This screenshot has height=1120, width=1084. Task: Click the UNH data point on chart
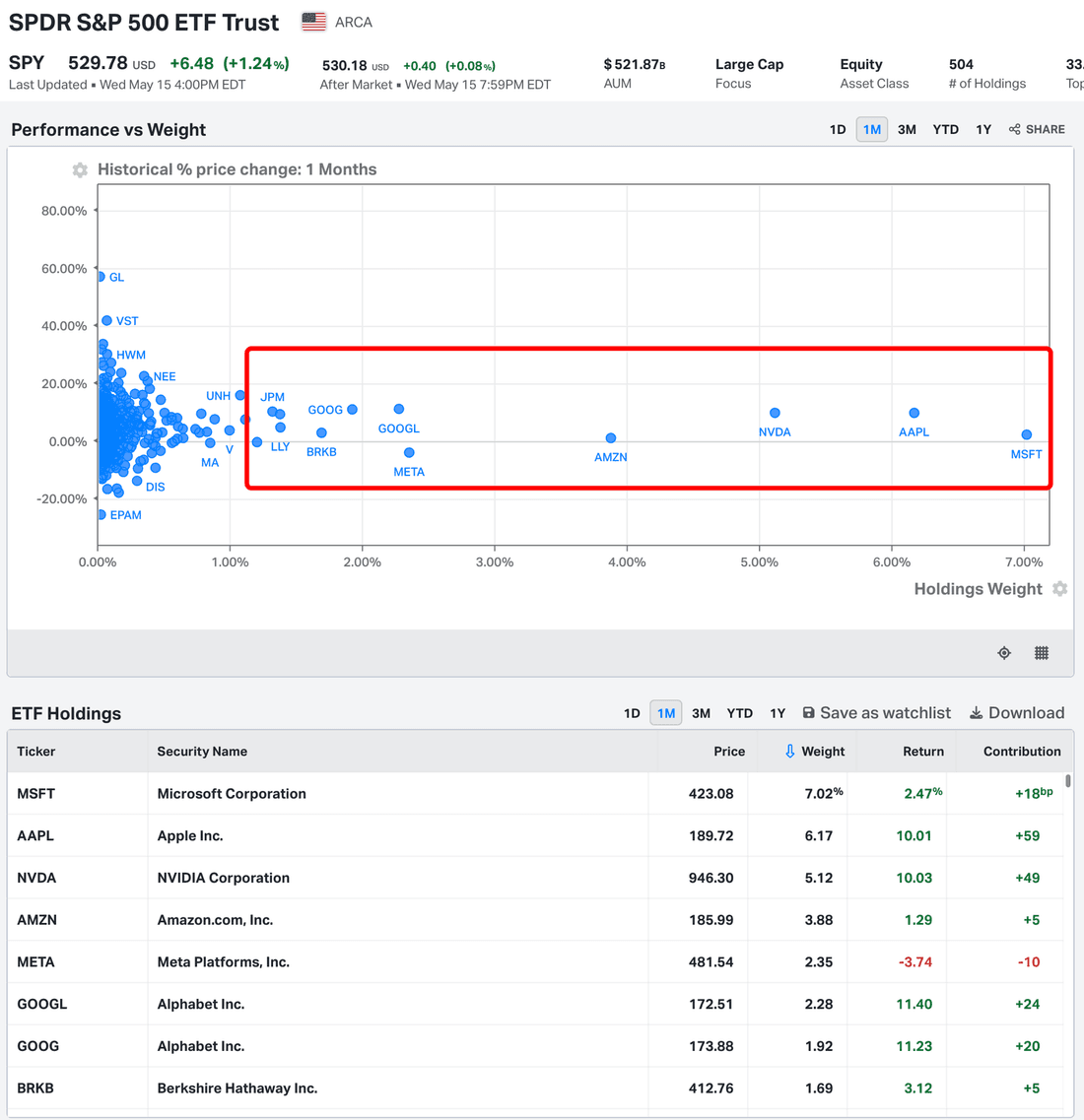(x=240, y=395)
